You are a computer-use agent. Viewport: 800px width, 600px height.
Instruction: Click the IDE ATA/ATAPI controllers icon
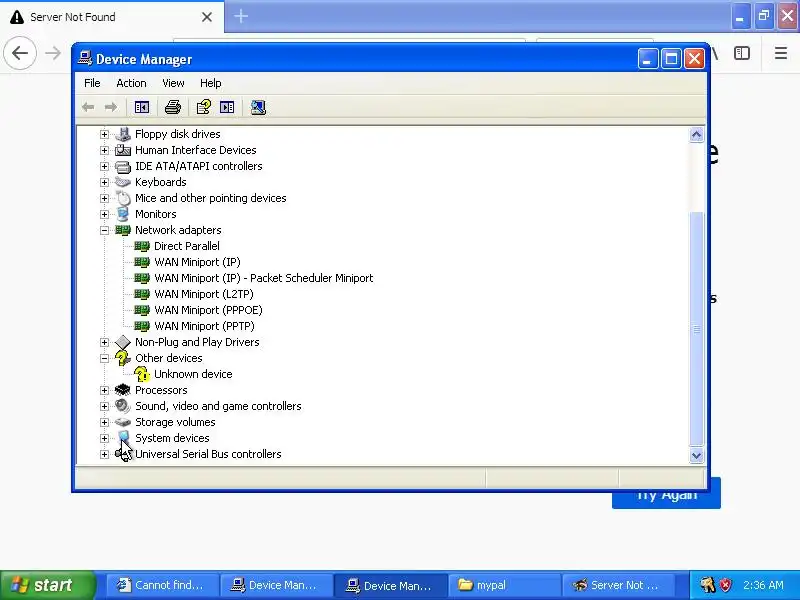(122, 166)
